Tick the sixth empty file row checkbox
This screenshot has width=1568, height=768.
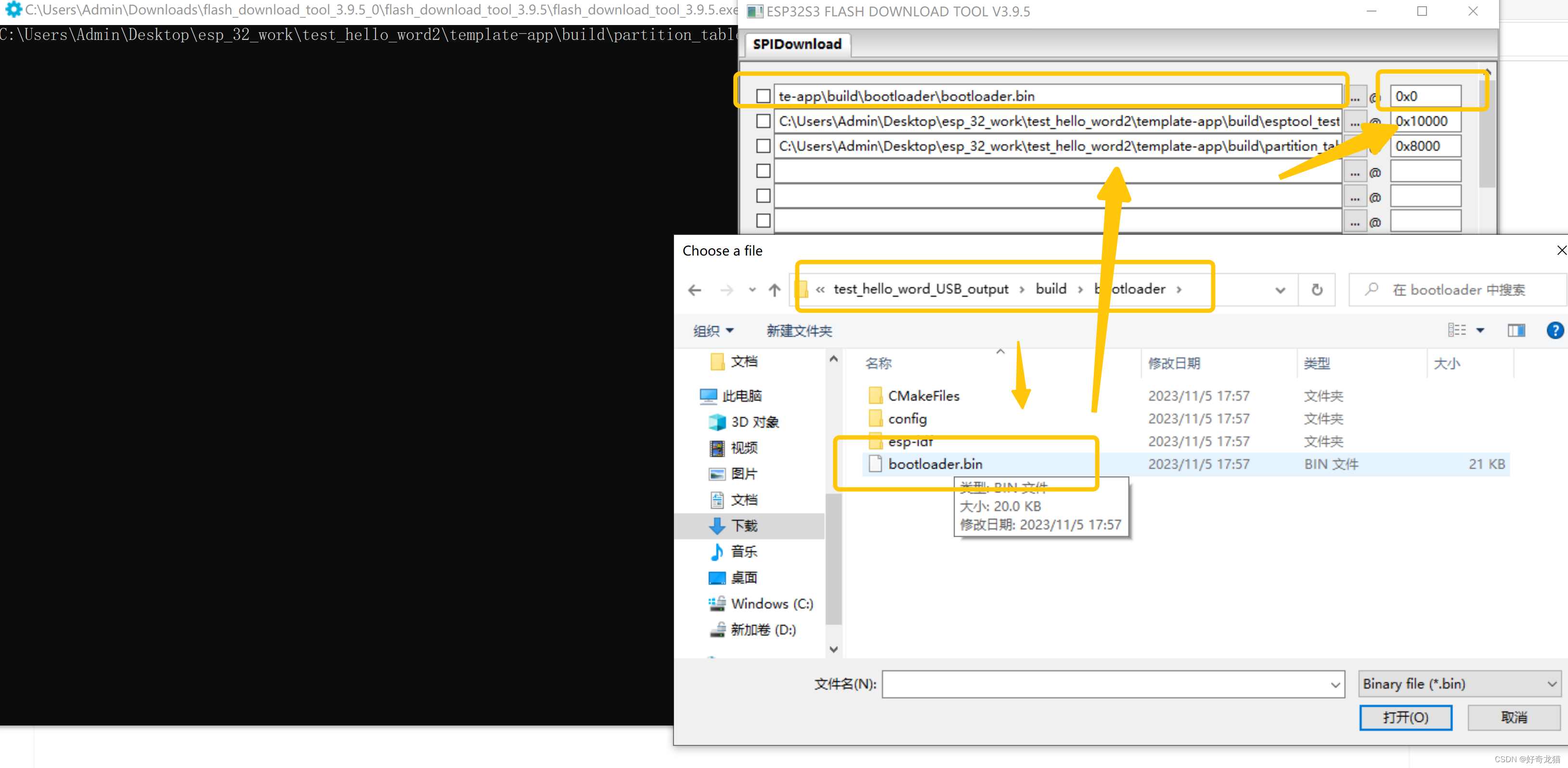(763, 221)
